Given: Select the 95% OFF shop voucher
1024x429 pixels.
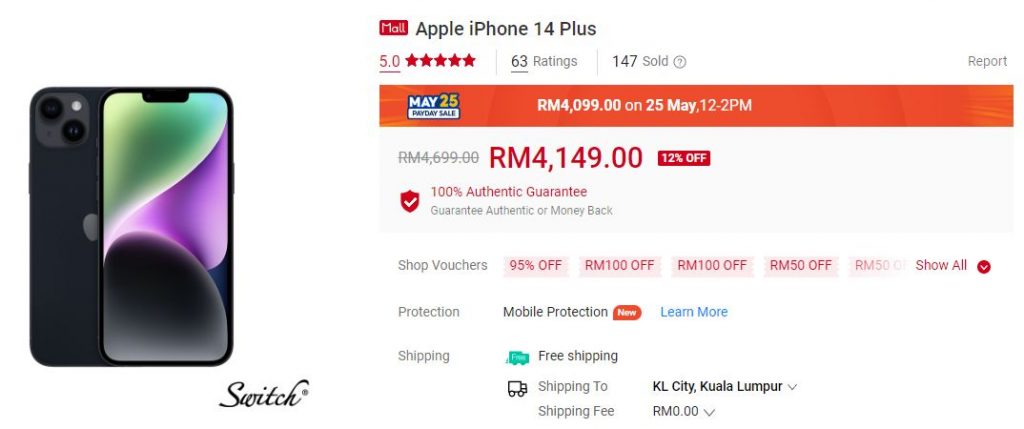Looking at the screenshot, I should [536, 266].
